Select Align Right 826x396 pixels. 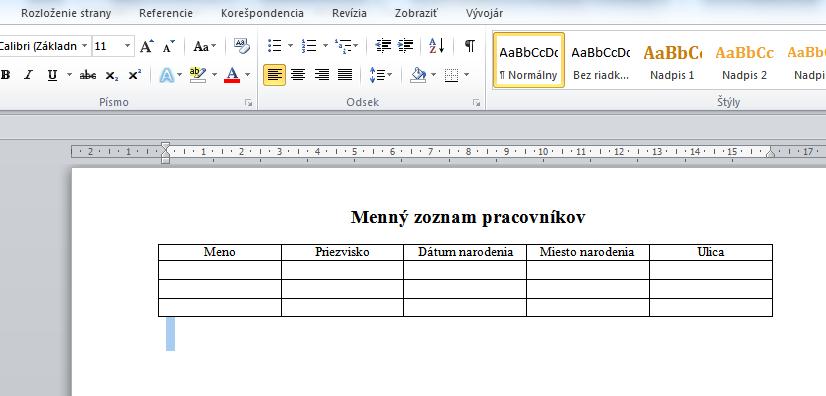pyautogui.click(x=321, y=75)
